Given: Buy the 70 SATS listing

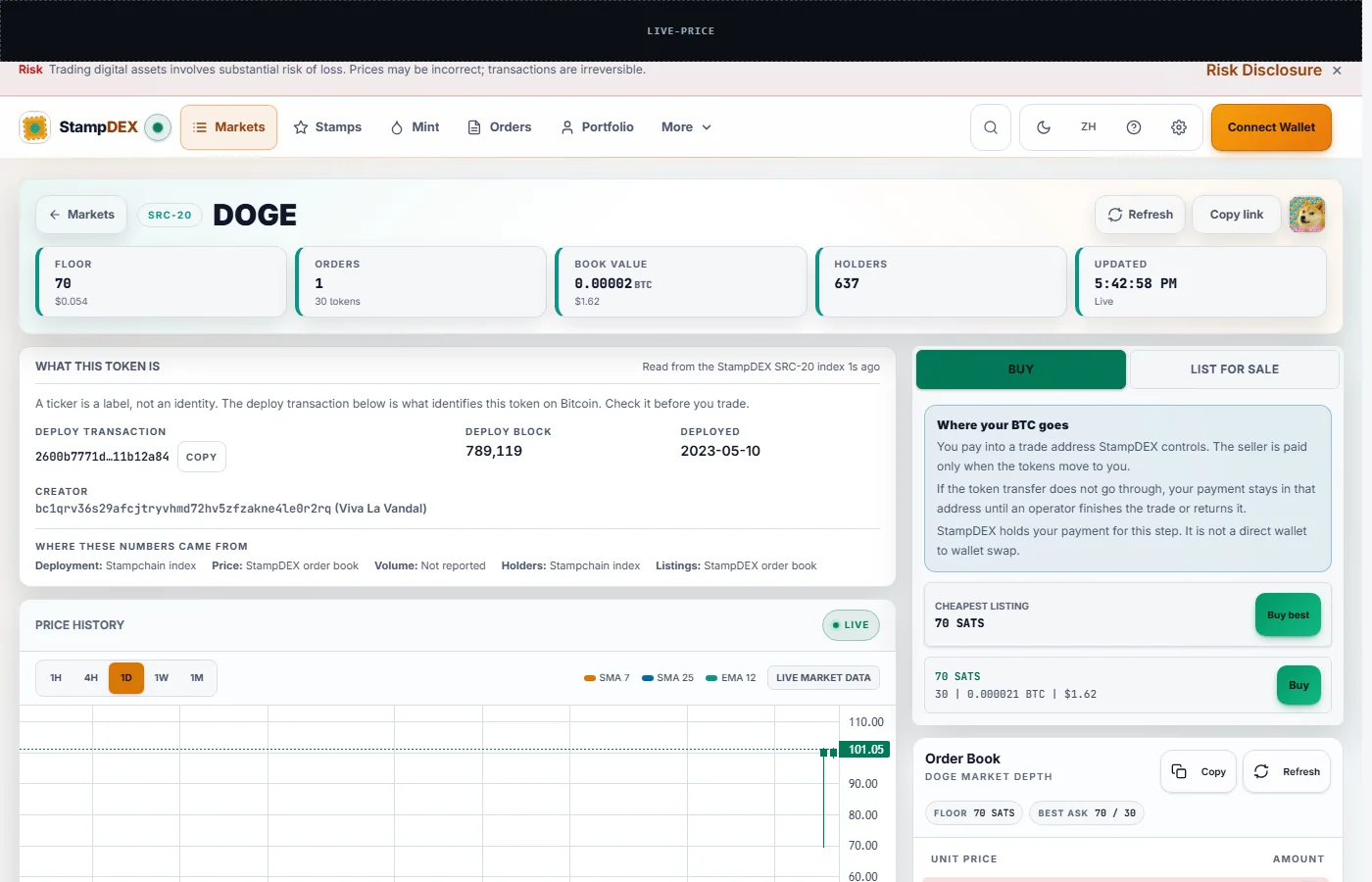Looking at the screenshot, I should pos(1298,685).
